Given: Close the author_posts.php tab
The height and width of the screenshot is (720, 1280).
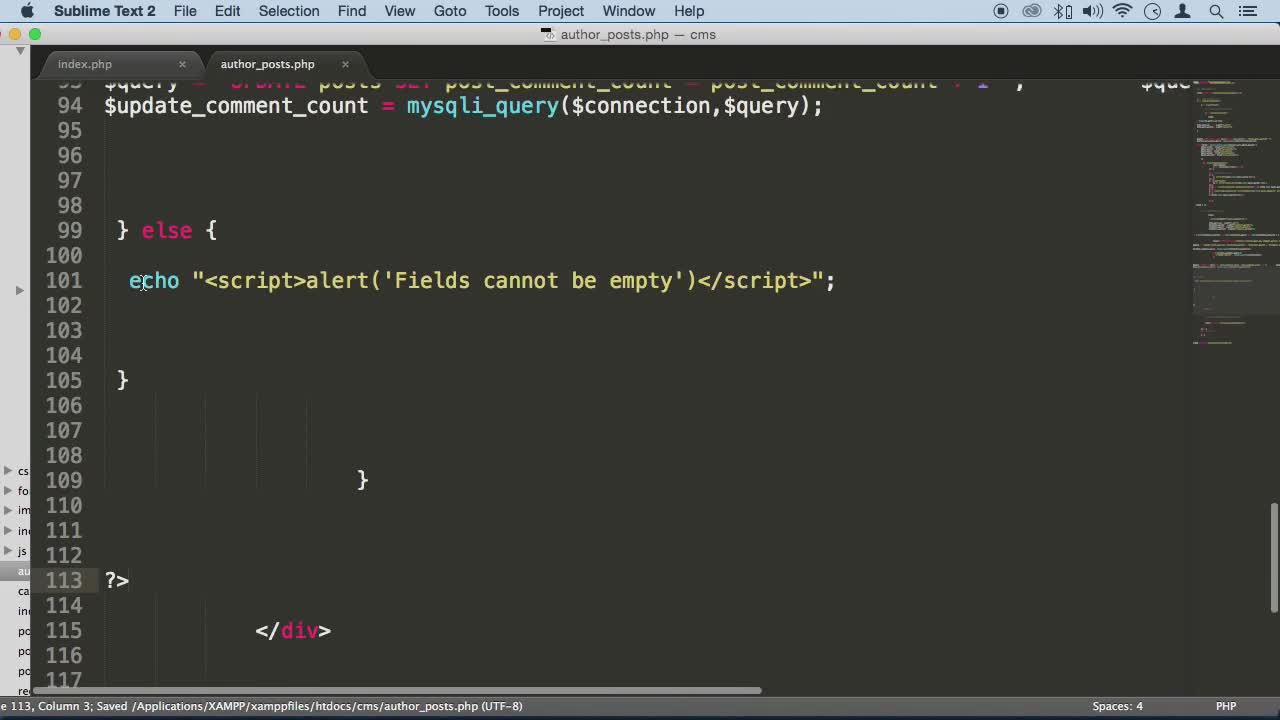Looking at the screenshot, I should [x=345, y=64].
